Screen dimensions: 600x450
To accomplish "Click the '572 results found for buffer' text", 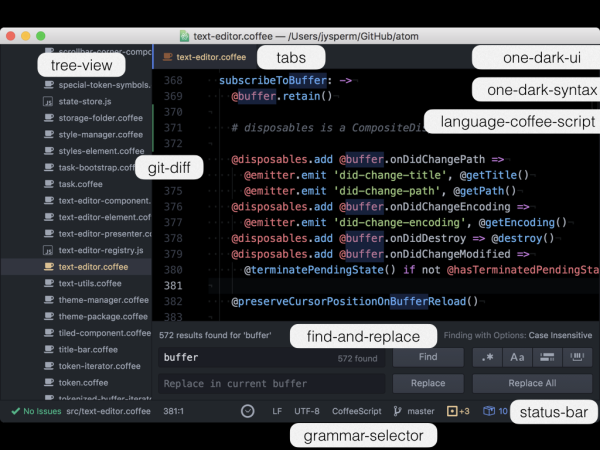I will click(x=215, y=335).
